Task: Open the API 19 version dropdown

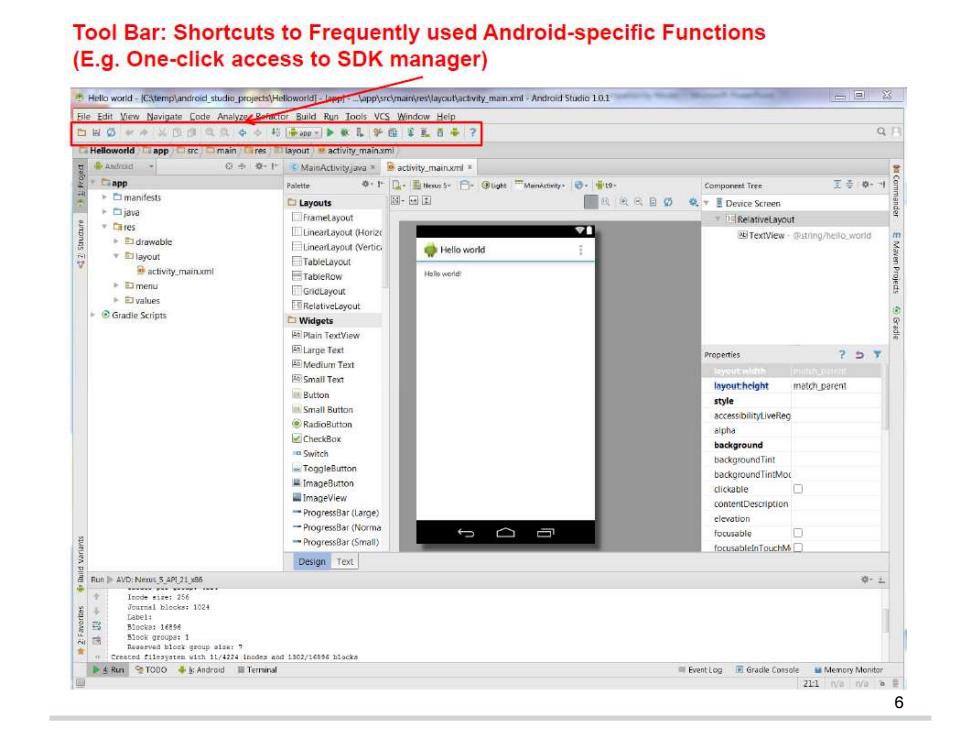Action: tap(605, 185)
